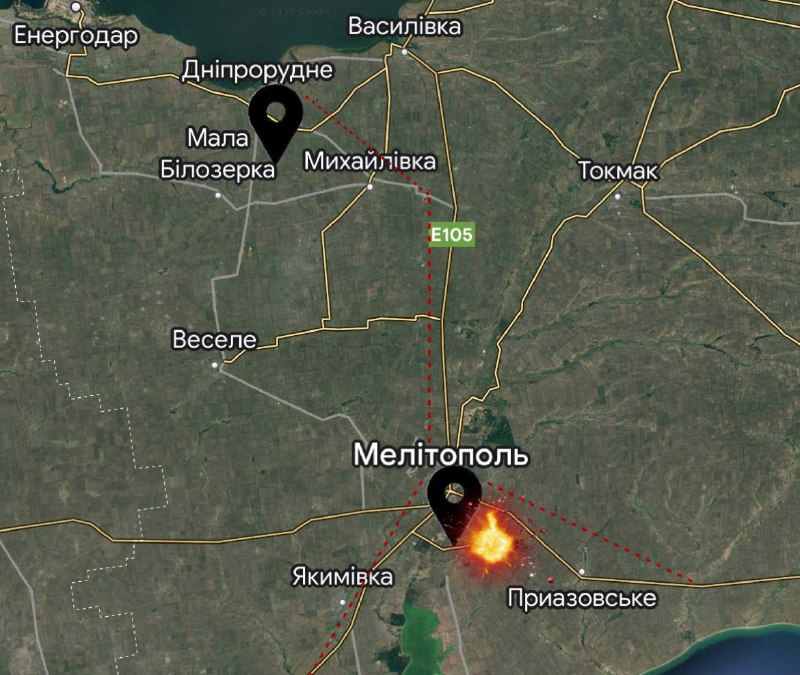Image resolution: width=800 pixels, height=675 pixels.
Task: Click the Енергодар label
Action: [76, 36]
